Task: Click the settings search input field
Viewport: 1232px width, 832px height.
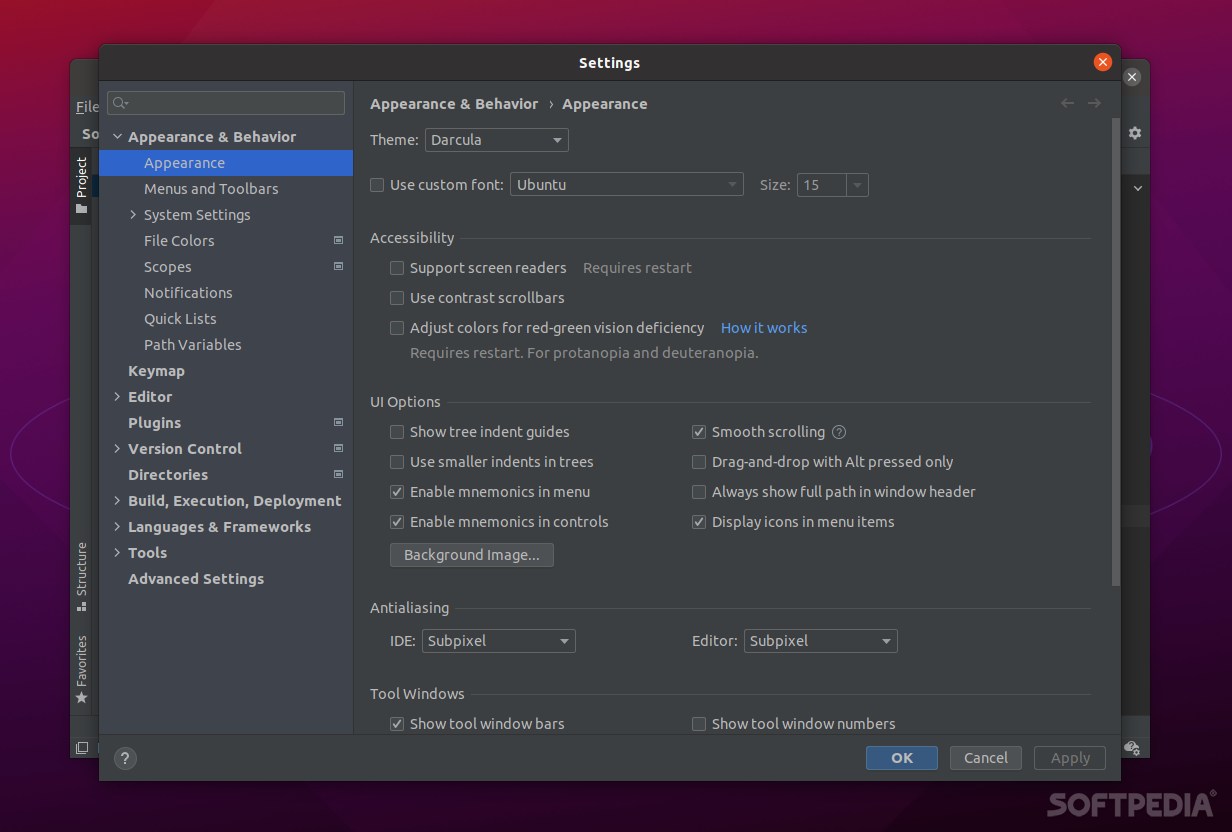Action: tap(227, 103)
